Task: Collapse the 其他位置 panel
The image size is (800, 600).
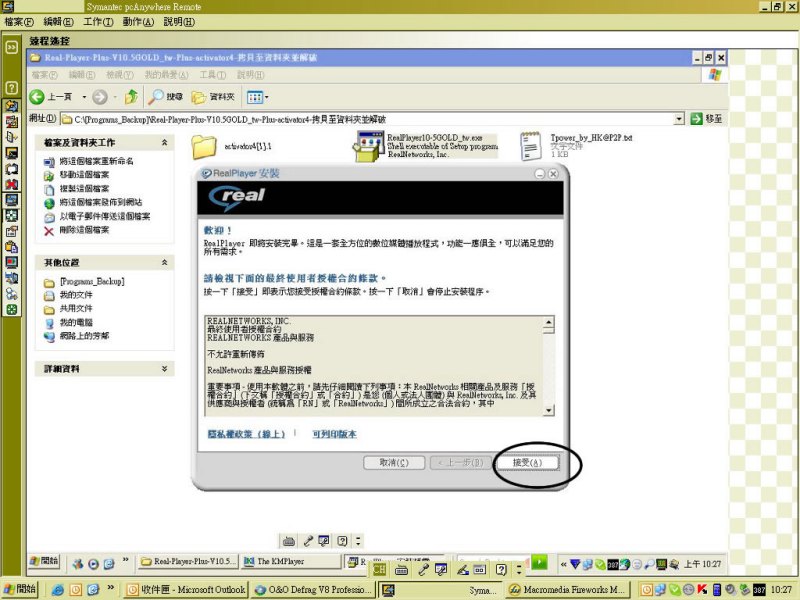Action: (x=164, y=262)
